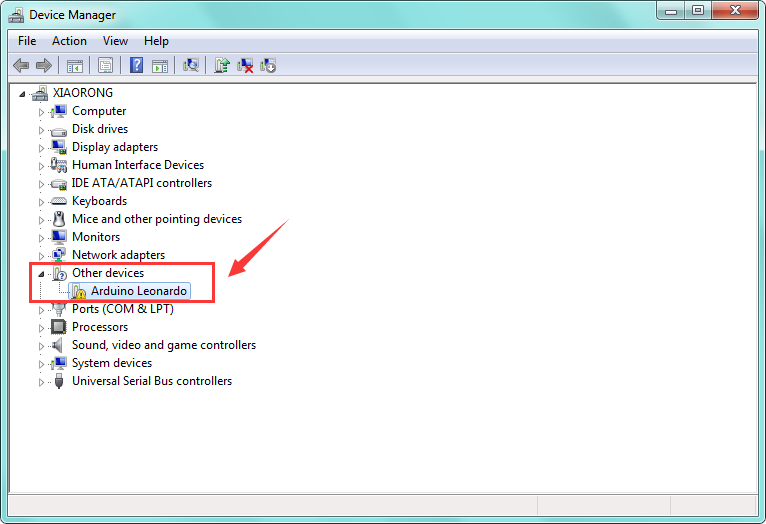The image size is (766, 524).
Task: Expand Sound, video and game controllers
Action: point(41,346)
